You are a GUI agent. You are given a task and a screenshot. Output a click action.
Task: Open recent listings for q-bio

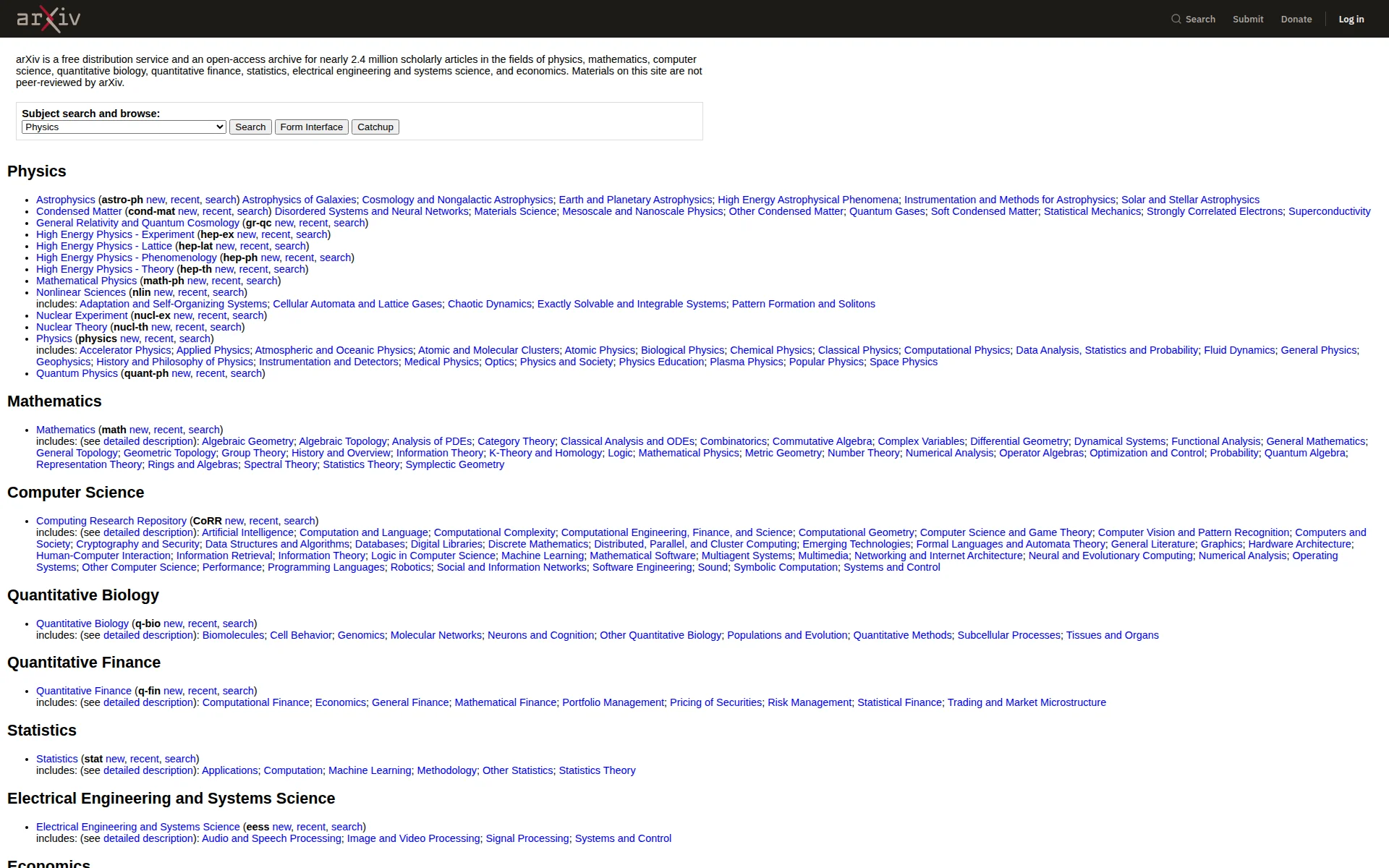coord(202,624)
